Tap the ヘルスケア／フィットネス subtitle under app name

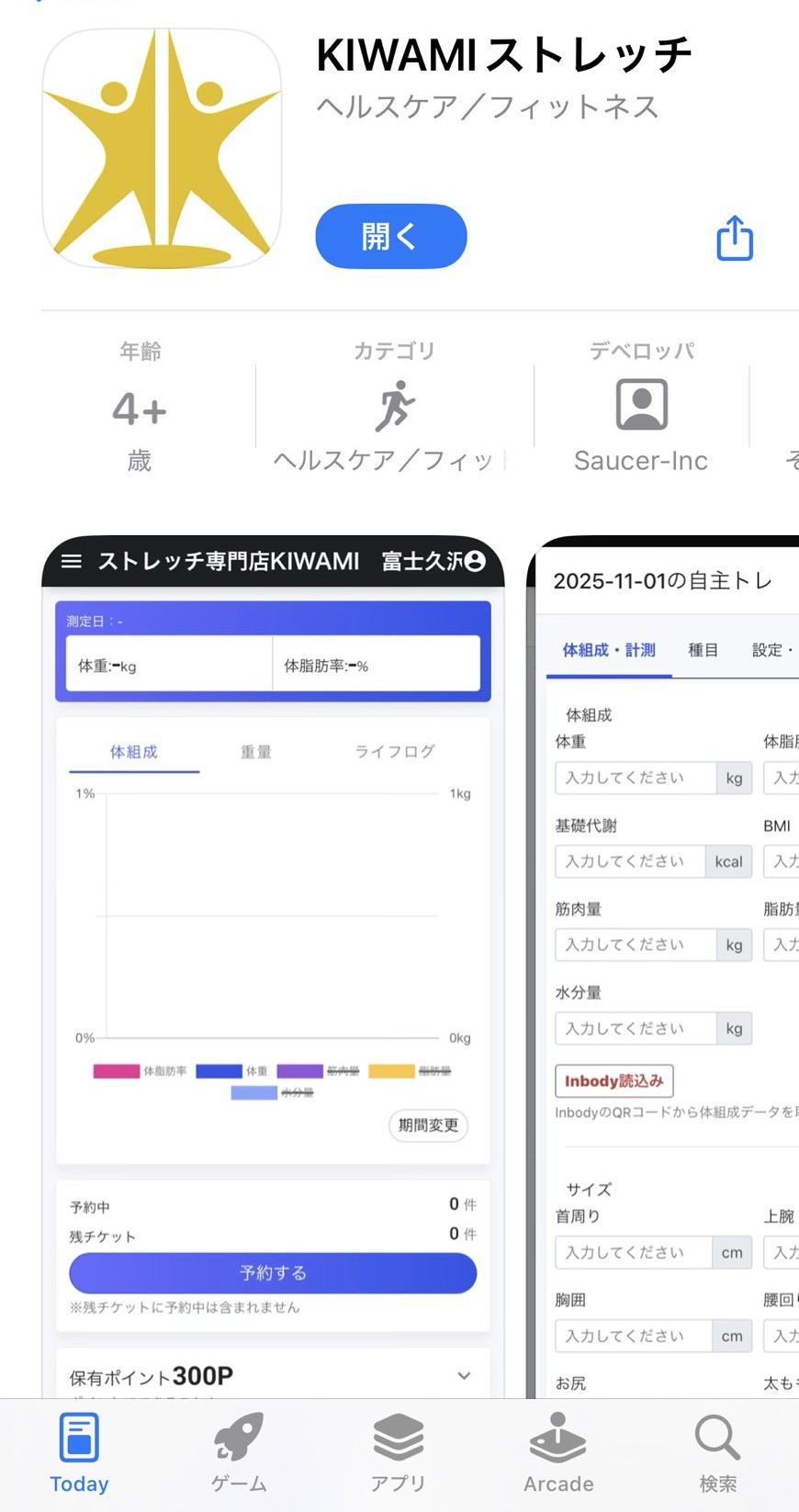coord(488,106)
